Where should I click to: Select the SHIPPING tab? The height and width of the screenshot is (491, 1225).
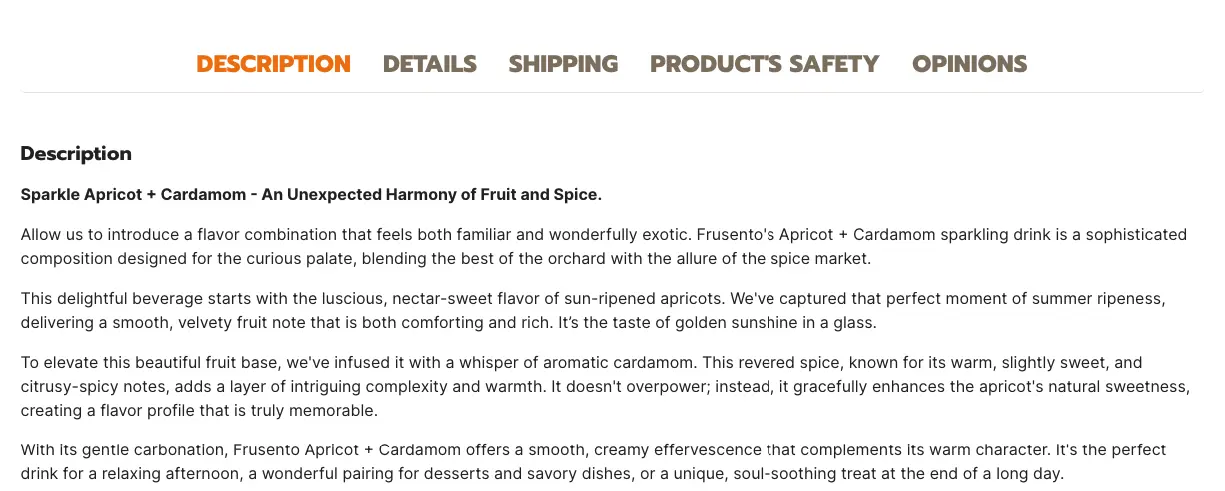(563, 64)
